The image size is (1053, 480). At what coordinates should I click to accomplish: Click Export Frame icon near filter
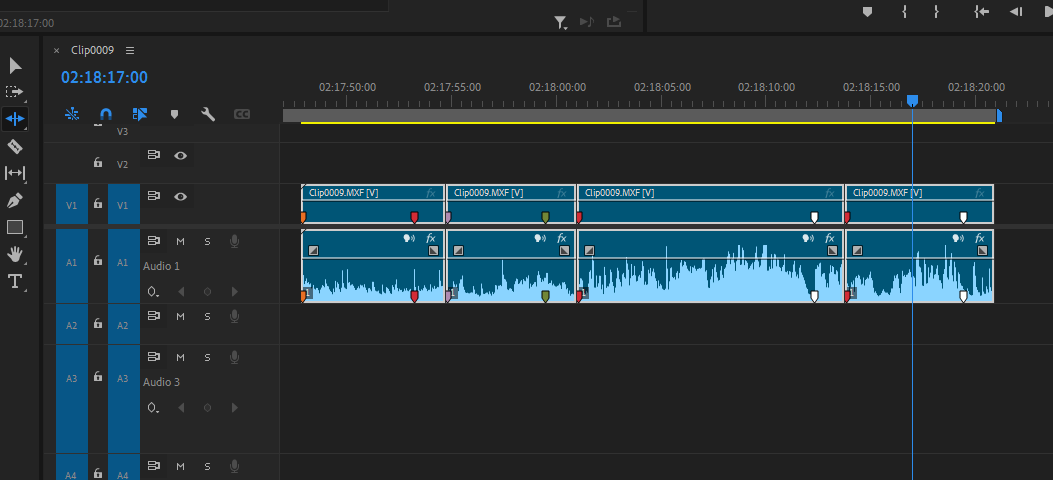614,22
